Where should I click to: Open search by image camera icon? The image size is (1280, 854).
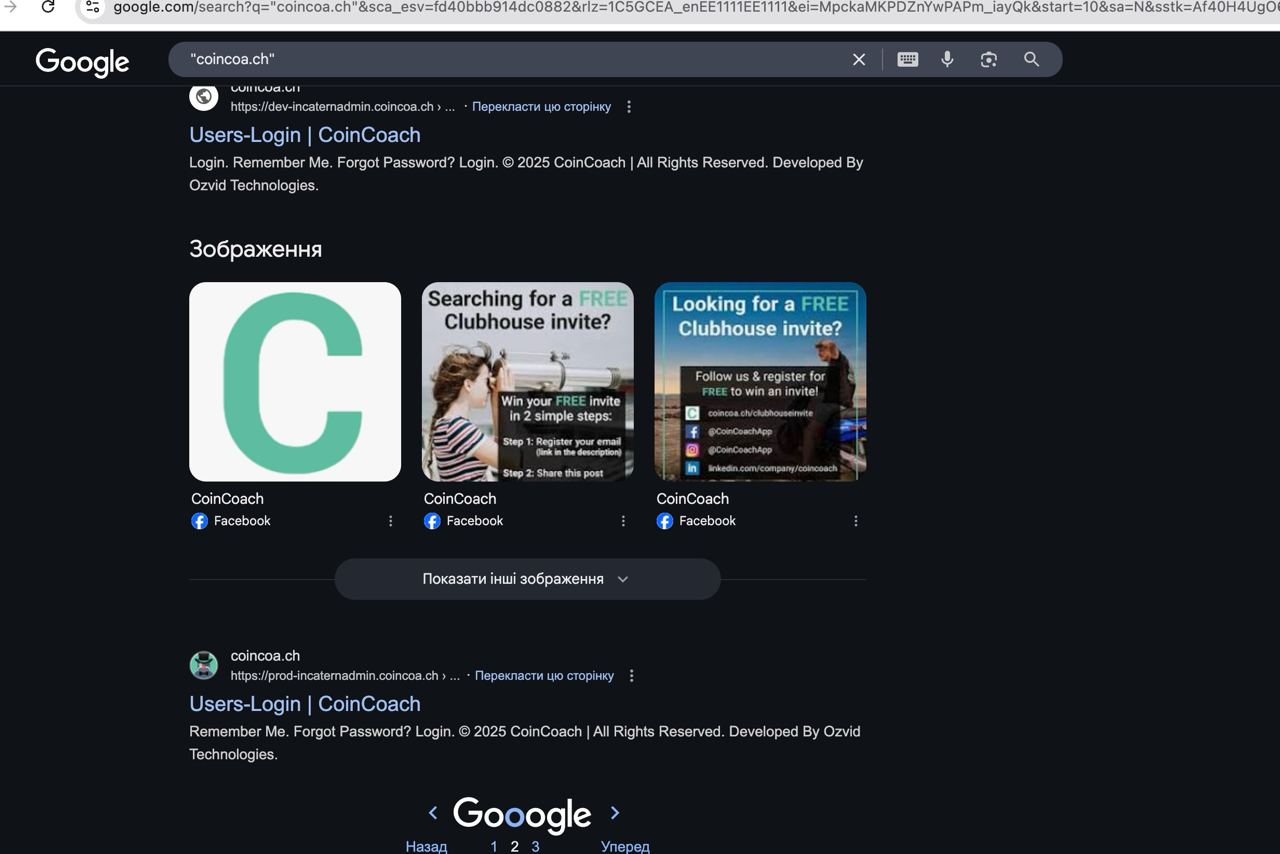click(x=988, y=60)
